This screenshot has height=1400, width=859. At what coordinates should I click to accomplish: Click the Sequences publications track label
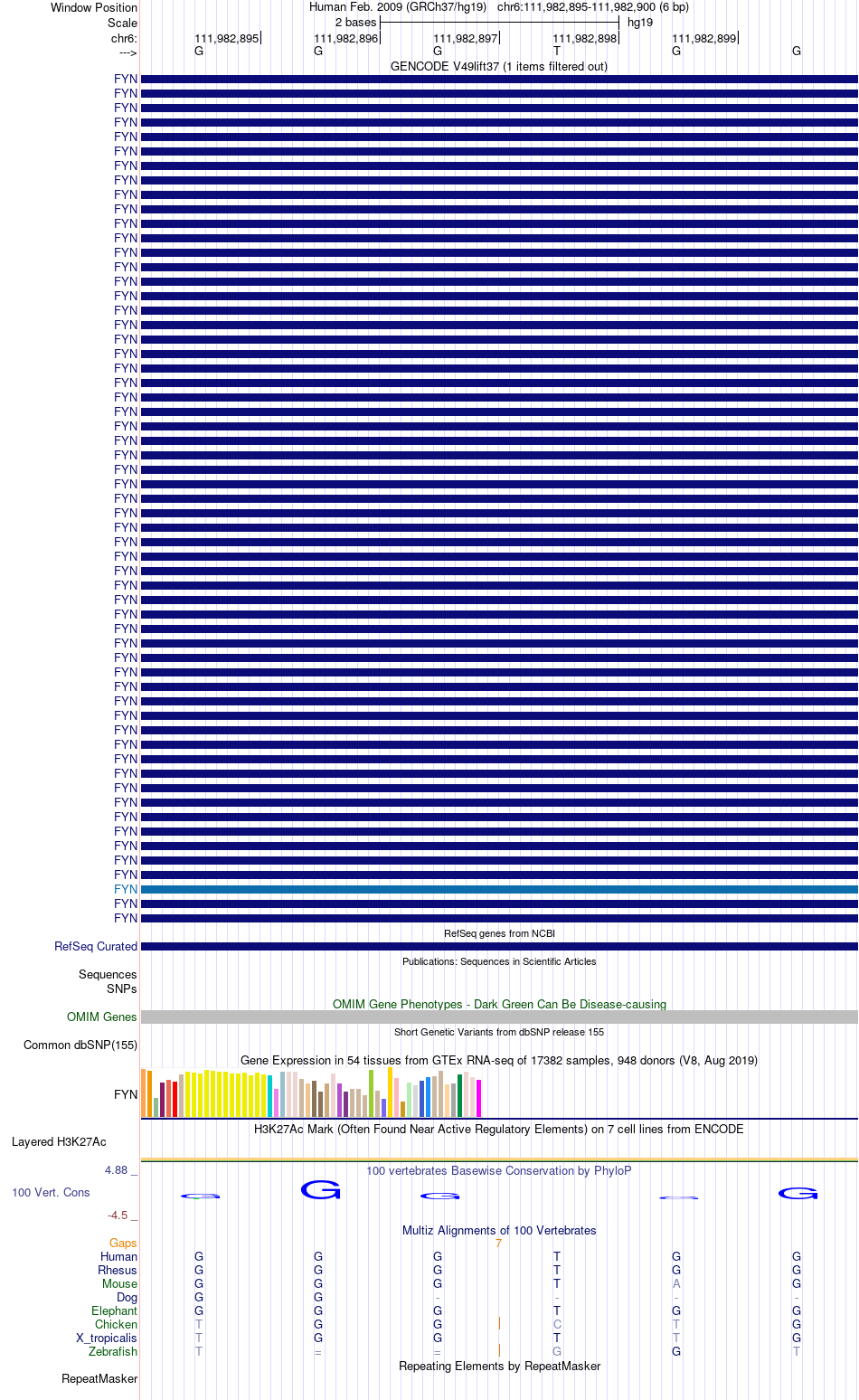tap(108, 974)
